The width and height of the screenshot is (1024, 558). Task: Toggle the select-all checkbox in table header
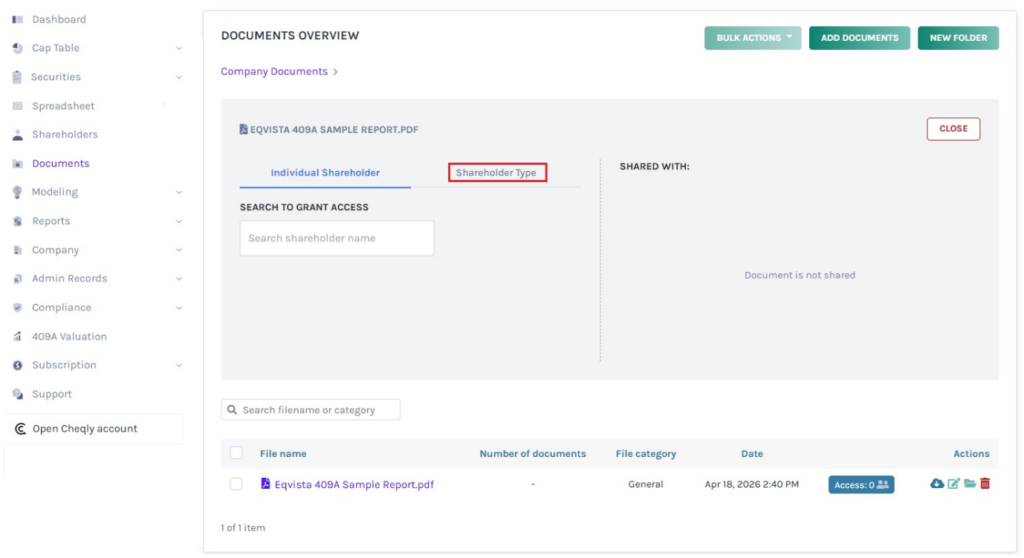tap(236, 453)
